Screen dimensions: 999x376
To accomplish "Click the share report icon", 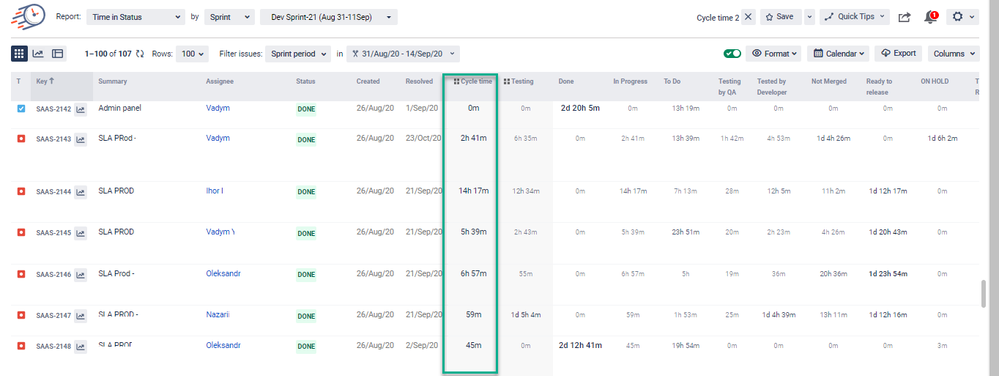I will click(904, 17).
